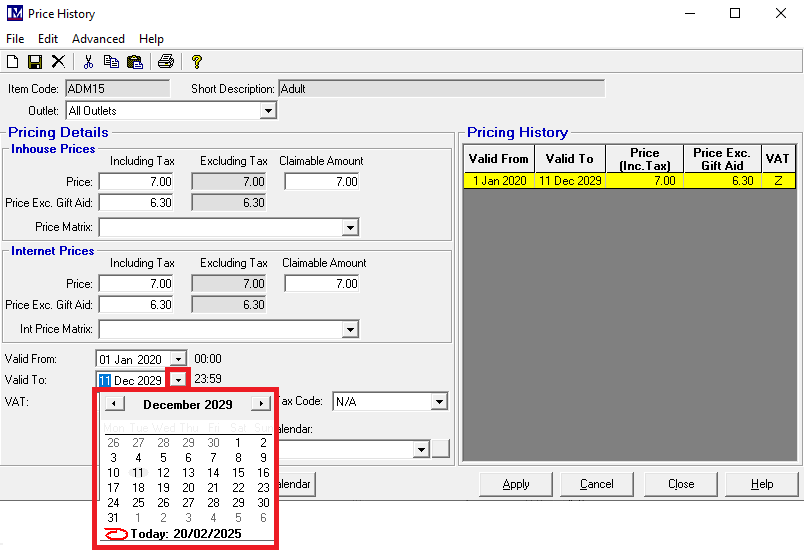
Task: Select day 15 in December calendar
Action: pos(238,473)
